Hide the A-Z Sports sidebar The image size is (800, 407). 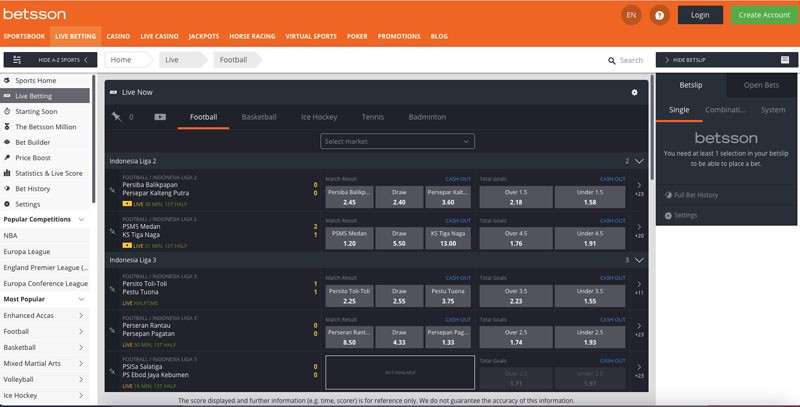tap(50, 60)
